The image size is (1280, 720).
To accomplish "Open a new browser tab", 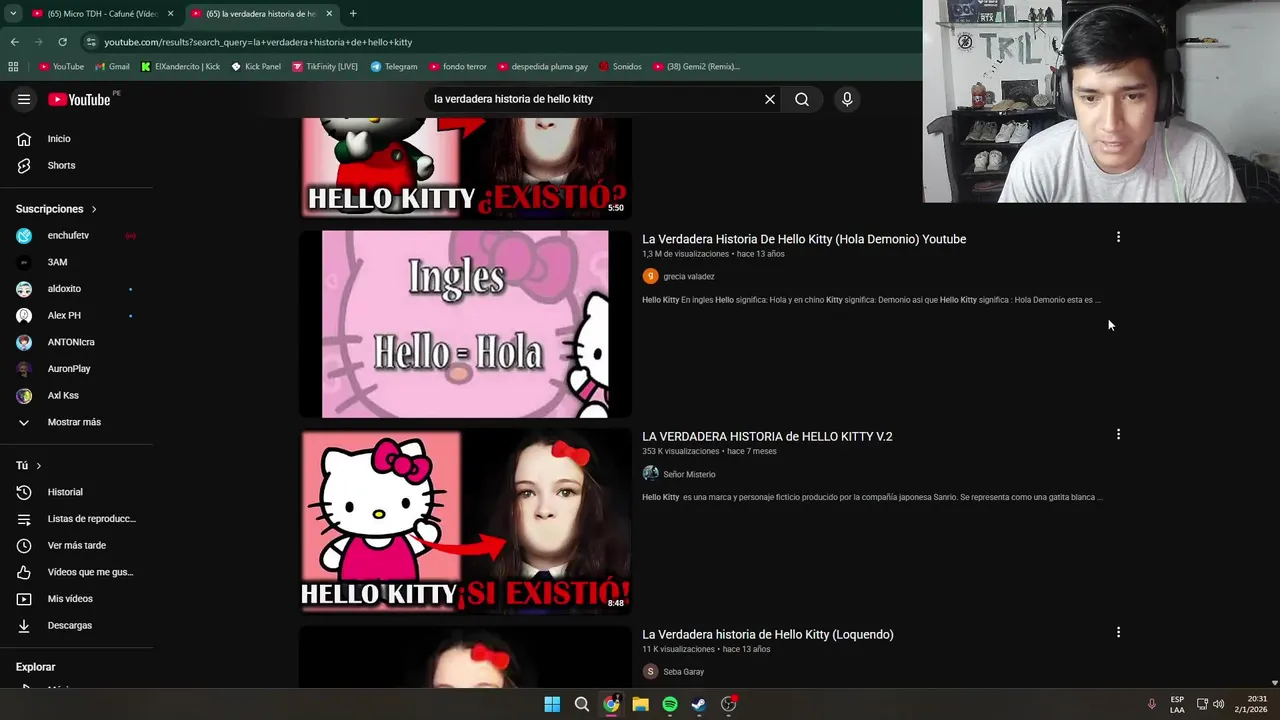I will (353, 14).
